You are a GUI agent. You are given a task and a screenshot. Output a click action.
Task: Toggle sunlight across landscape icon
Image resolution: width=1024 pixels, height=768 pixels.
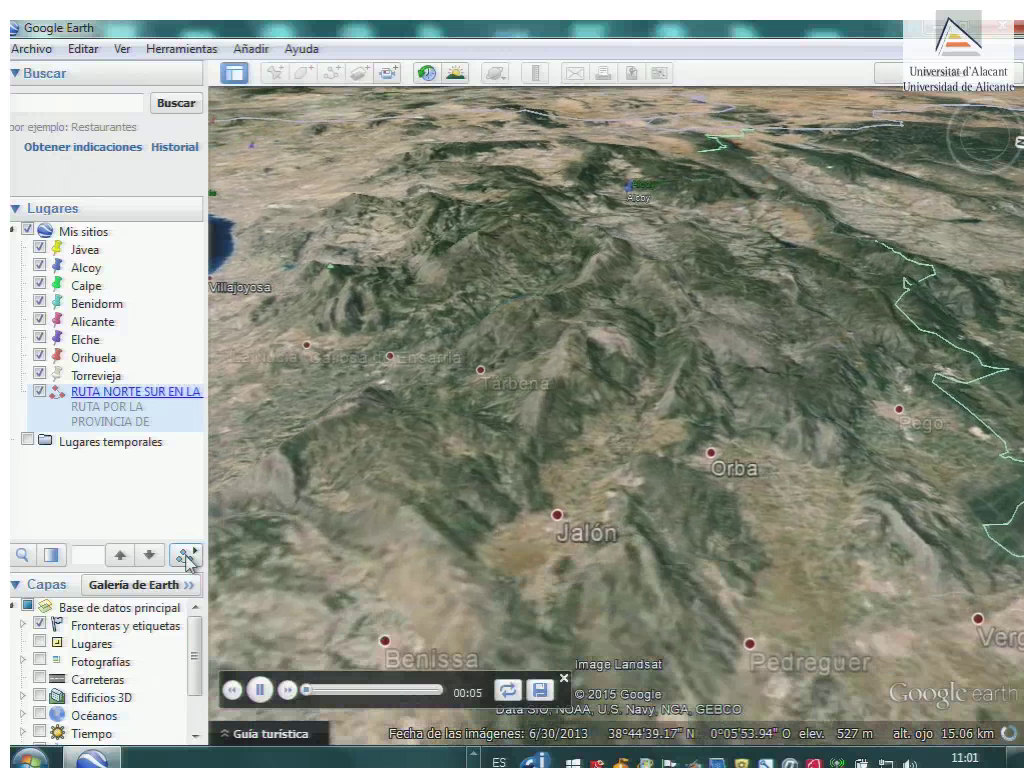(455, 72)
